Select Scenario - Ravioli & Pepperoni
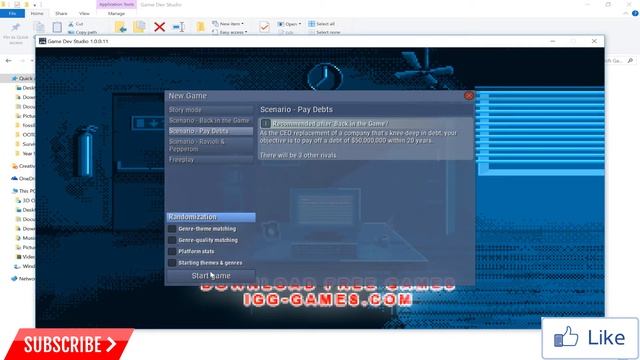 click(x=211, y=145)
